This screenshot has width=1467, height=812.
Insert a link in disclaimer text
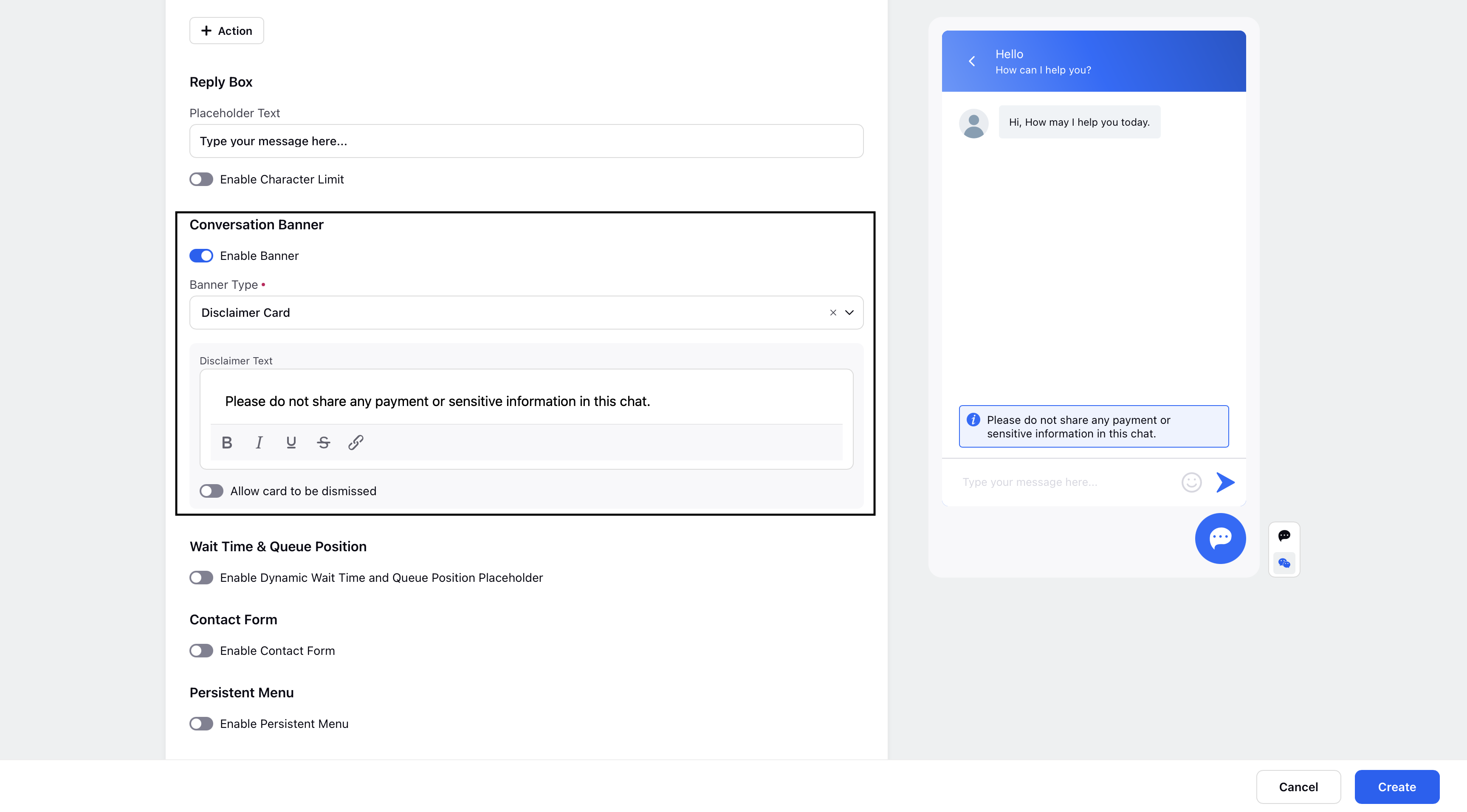pos(356,443)
